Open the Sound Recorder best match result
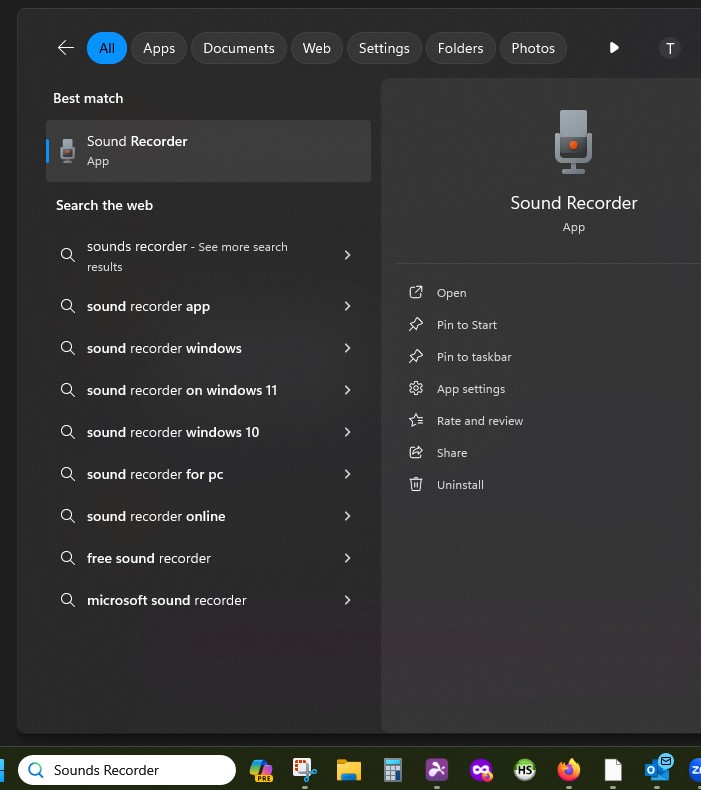Screen dimensions: 701x790 coord(209,151)
